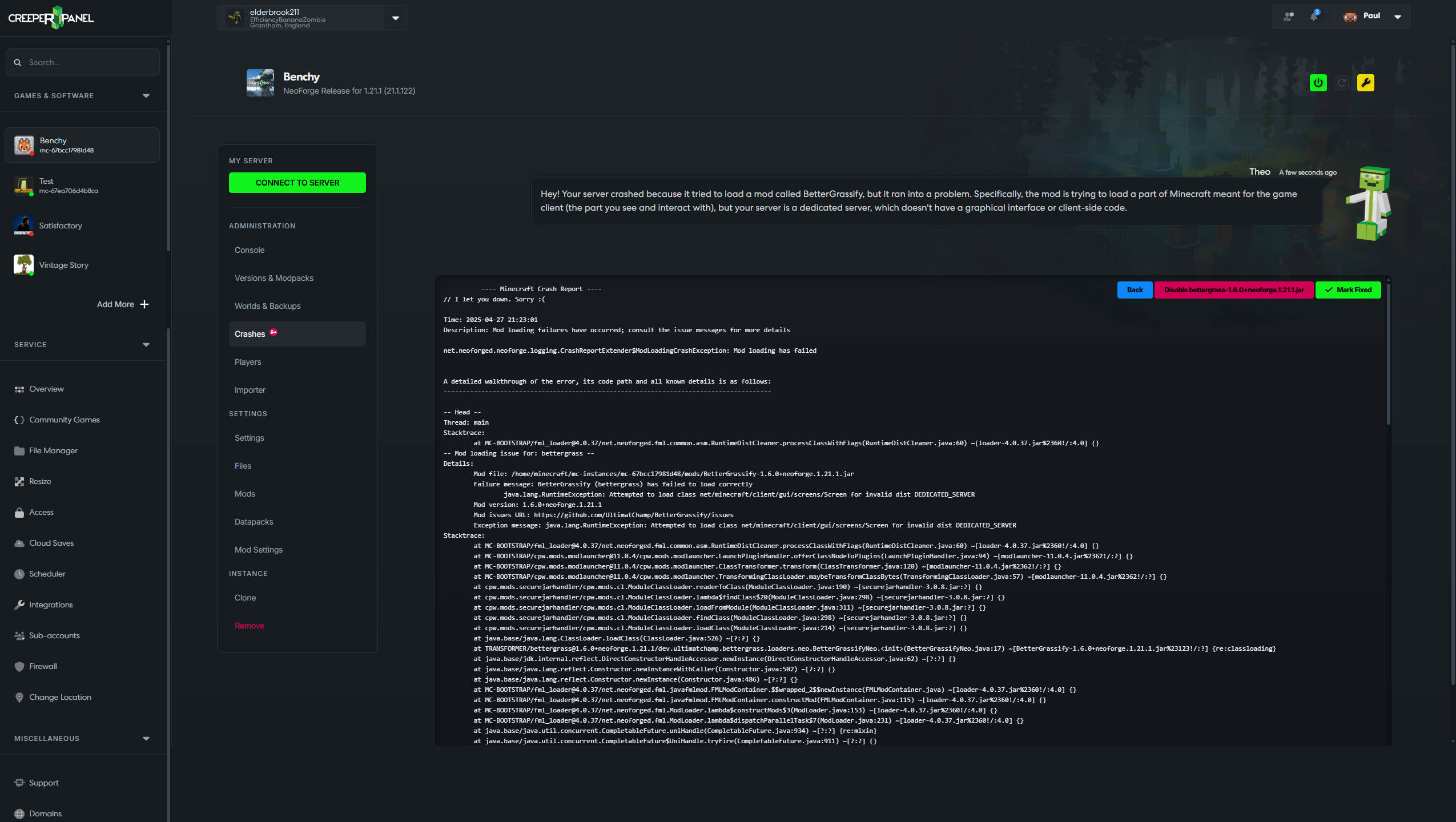
Task: Click the Benchy server avatar in sidebar
Action: click(24, 145)
